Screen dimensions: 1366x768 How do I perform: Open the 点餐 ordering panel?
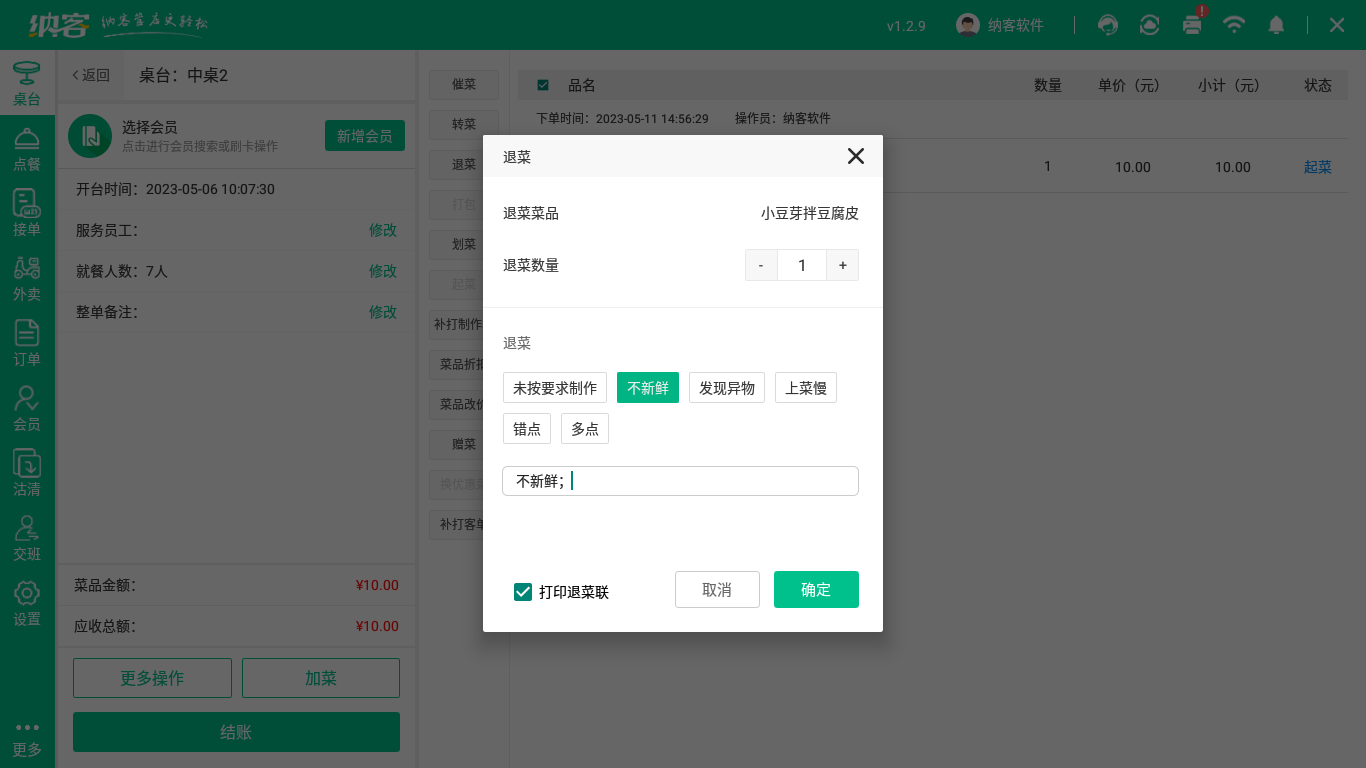(x=27, y=150)
